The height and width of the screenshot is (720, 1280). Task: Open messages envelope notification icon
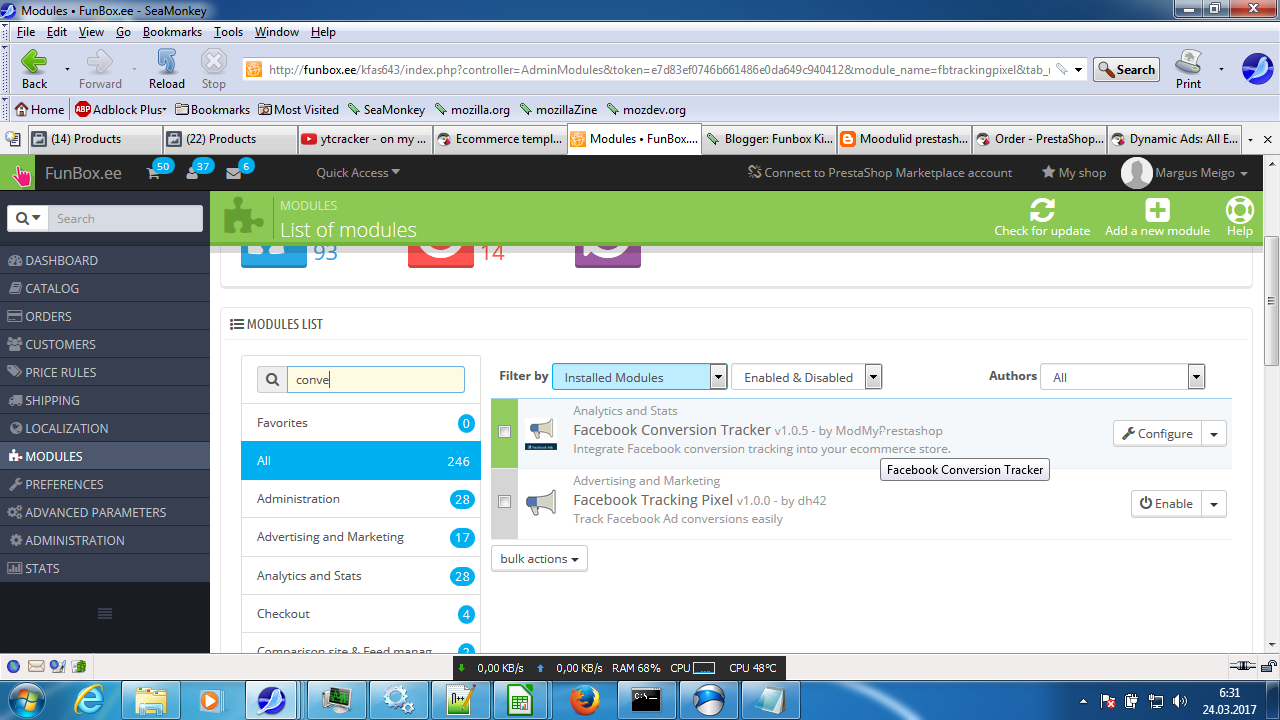(x=233, y=173)
